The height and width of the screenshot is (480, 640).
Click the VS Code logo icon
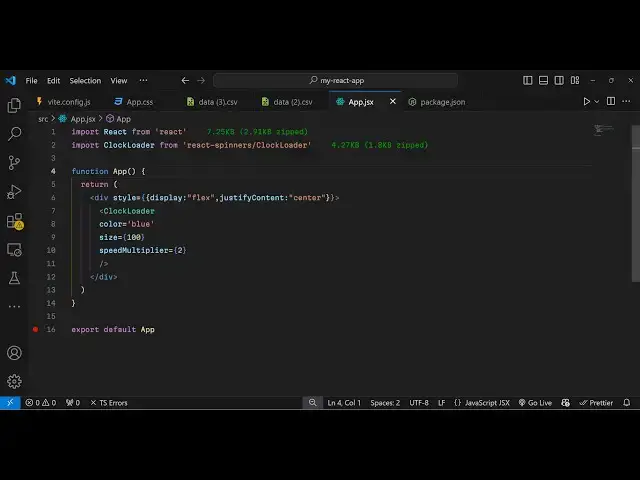(11, 80)
